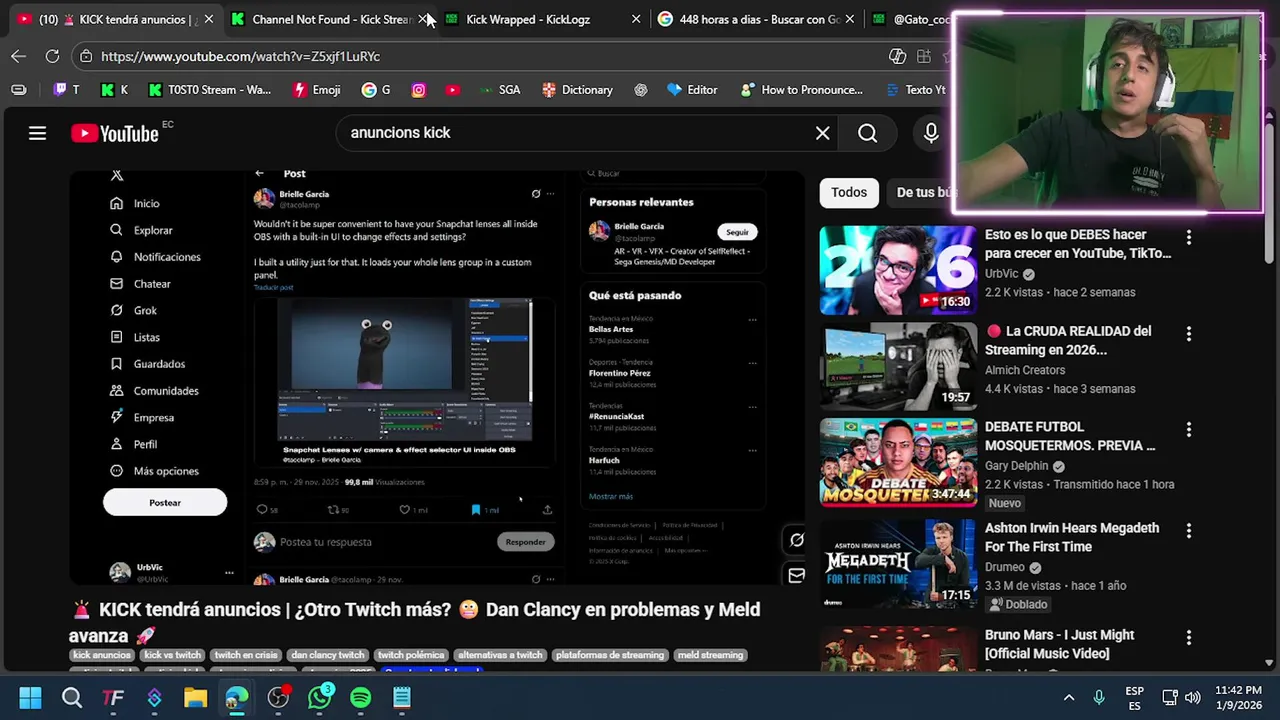Screen dimensions: 1280x720
Task: Open the Bruno Mars I Just Might title
Action: (1059, 644)
